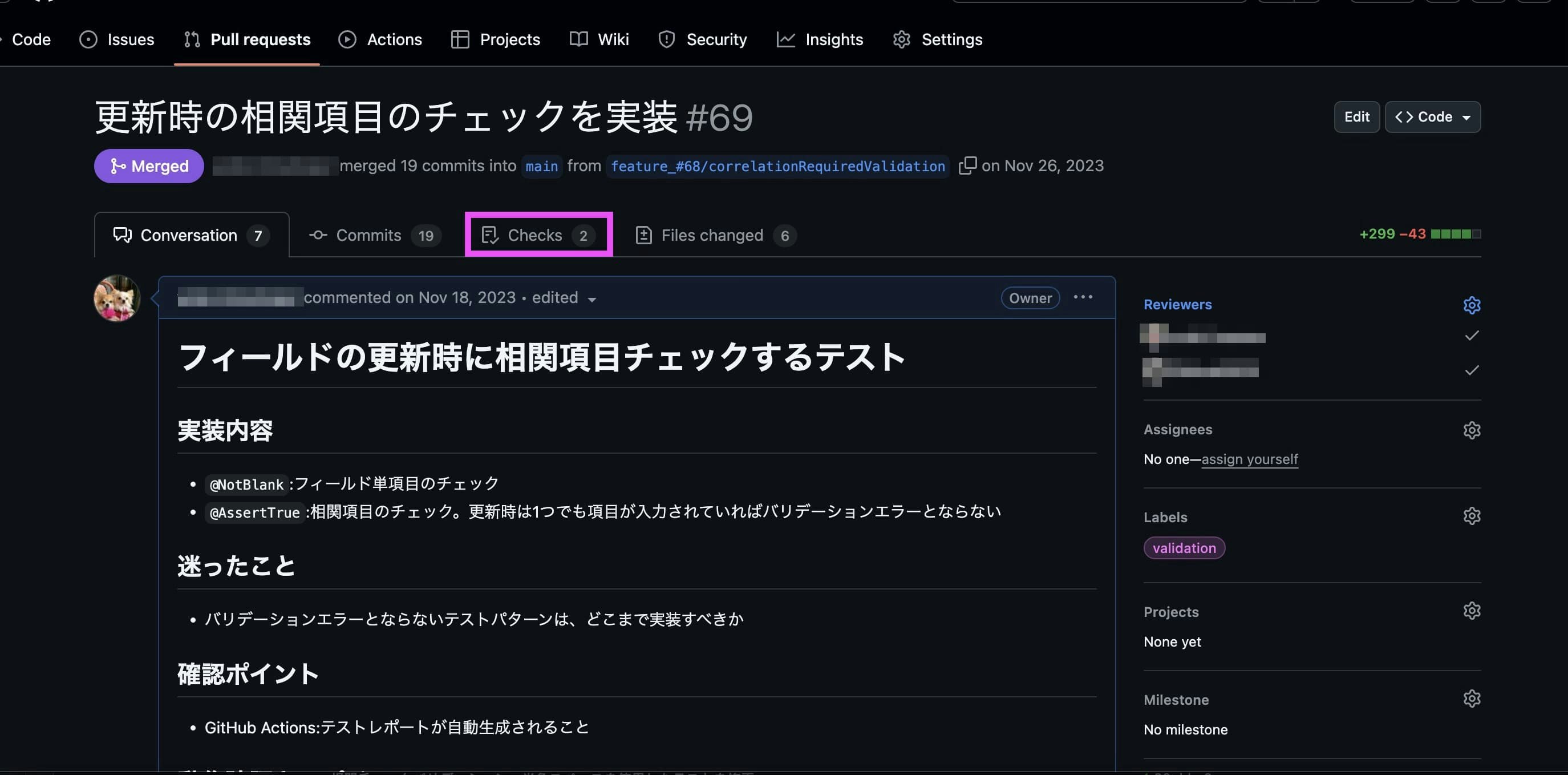Open Milestone settings gear
Screen dimensions: 1568x775
point(1472,699)
